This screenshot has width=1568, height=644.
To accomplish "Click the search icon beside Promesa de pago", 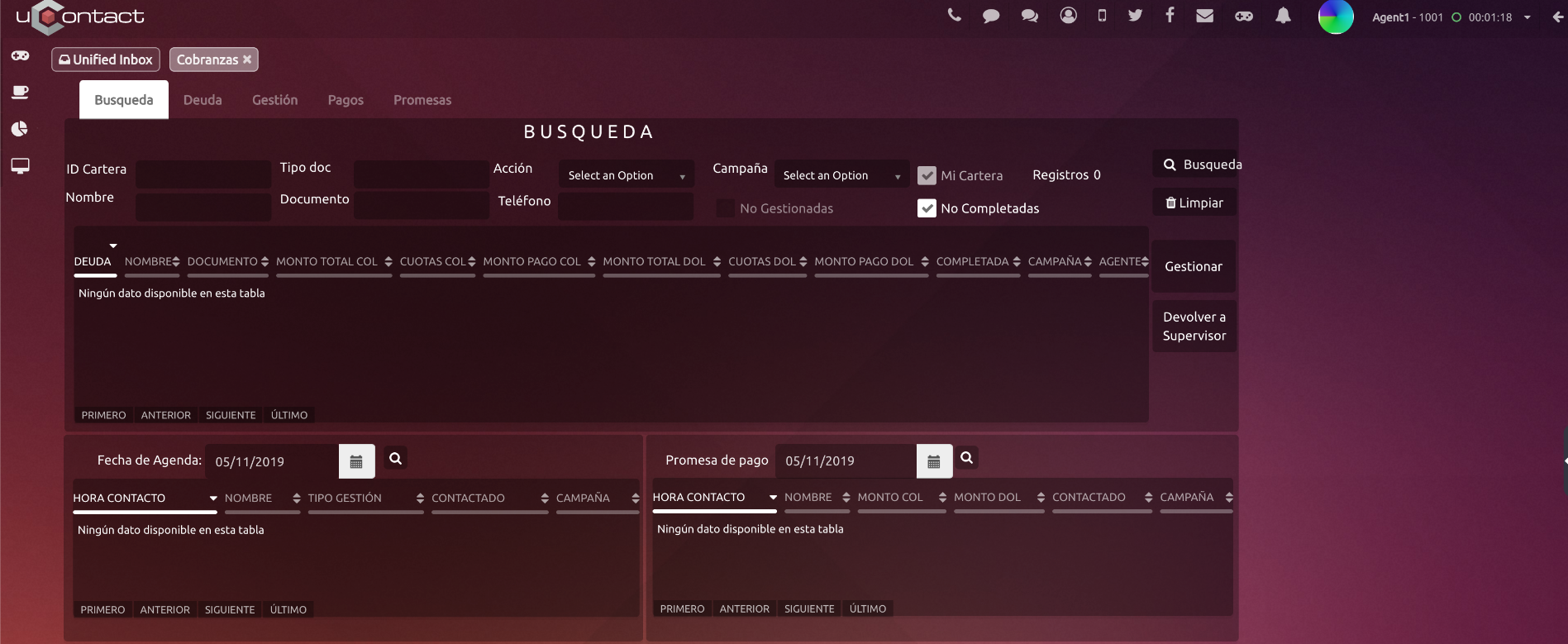I will pyautogui.click(x=966, y=457).
